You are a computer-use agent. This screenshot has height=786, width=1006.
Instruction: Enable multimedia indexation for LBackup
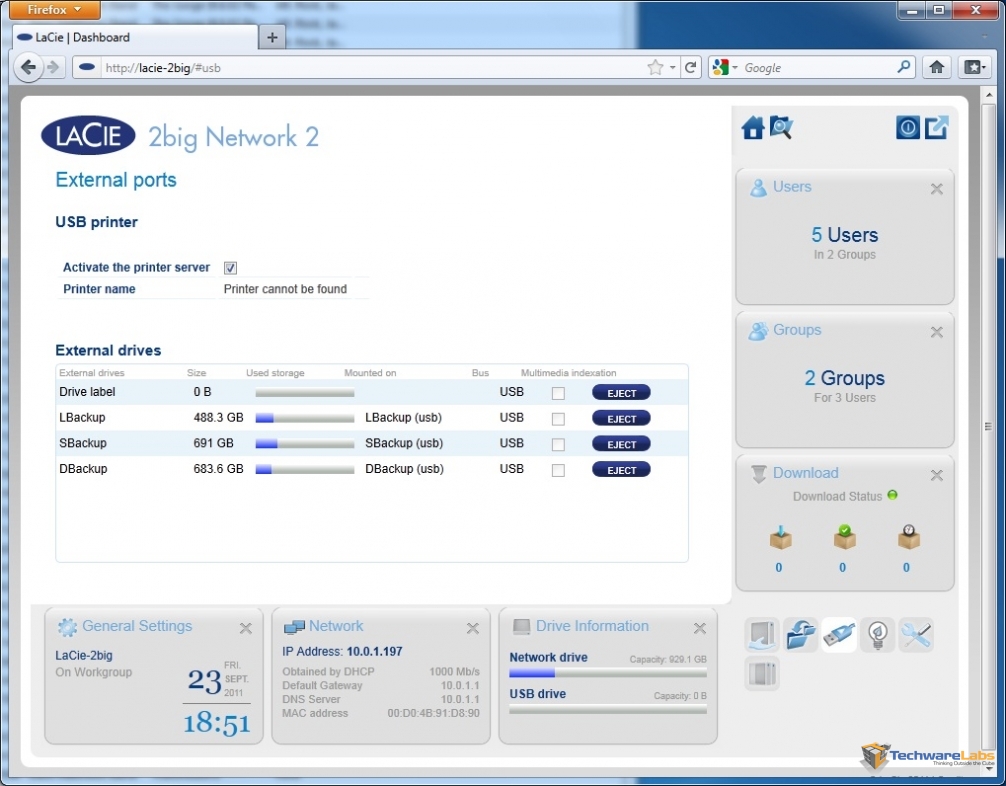click(x=558, y=419)
